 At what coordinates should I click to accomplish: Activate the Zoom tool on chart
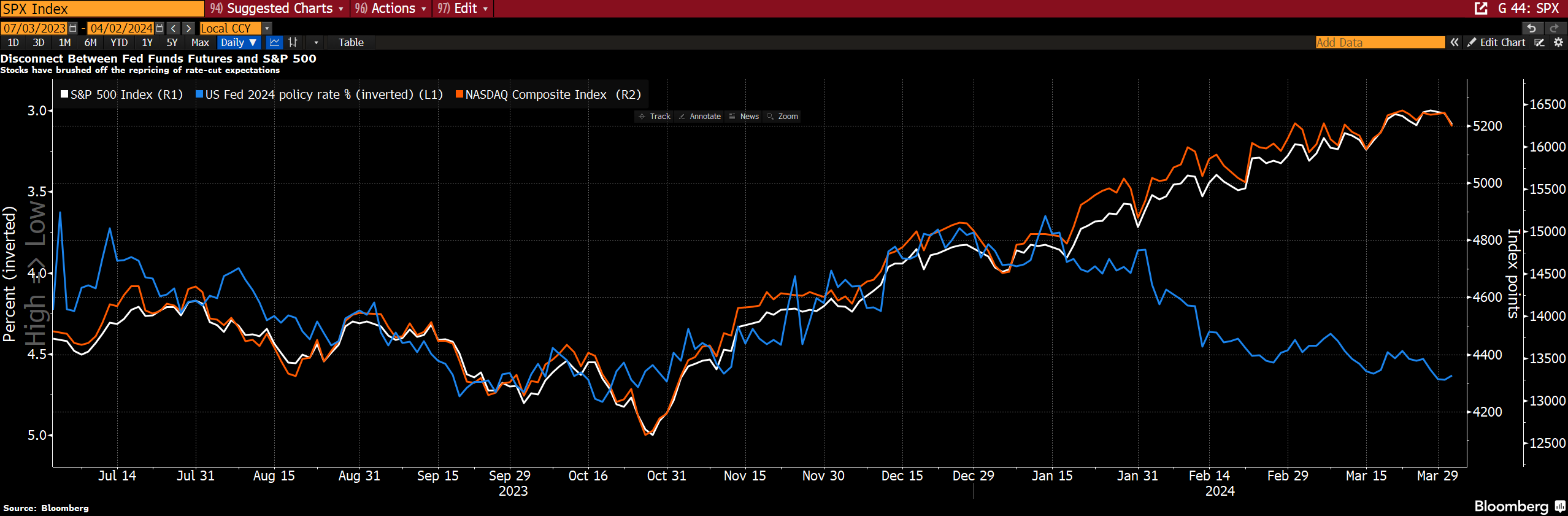[x=782, y=117]
